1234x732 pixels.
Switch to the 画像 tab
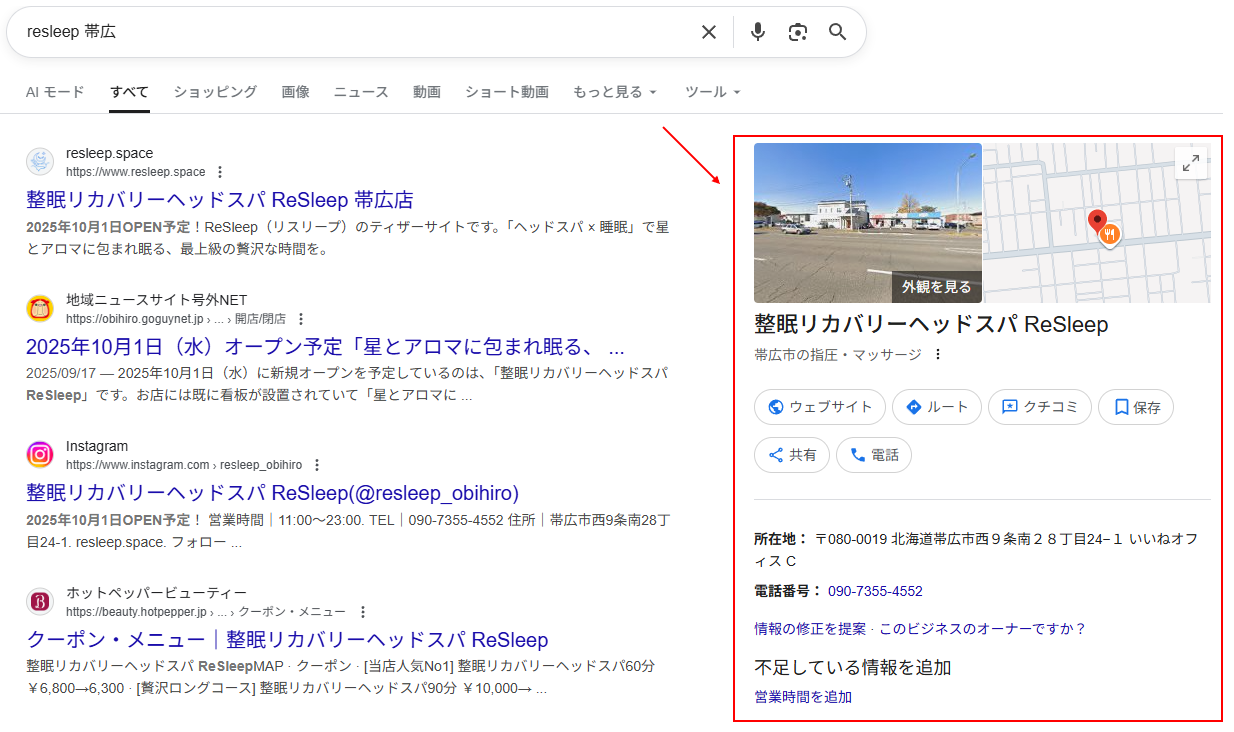(295, 92)
